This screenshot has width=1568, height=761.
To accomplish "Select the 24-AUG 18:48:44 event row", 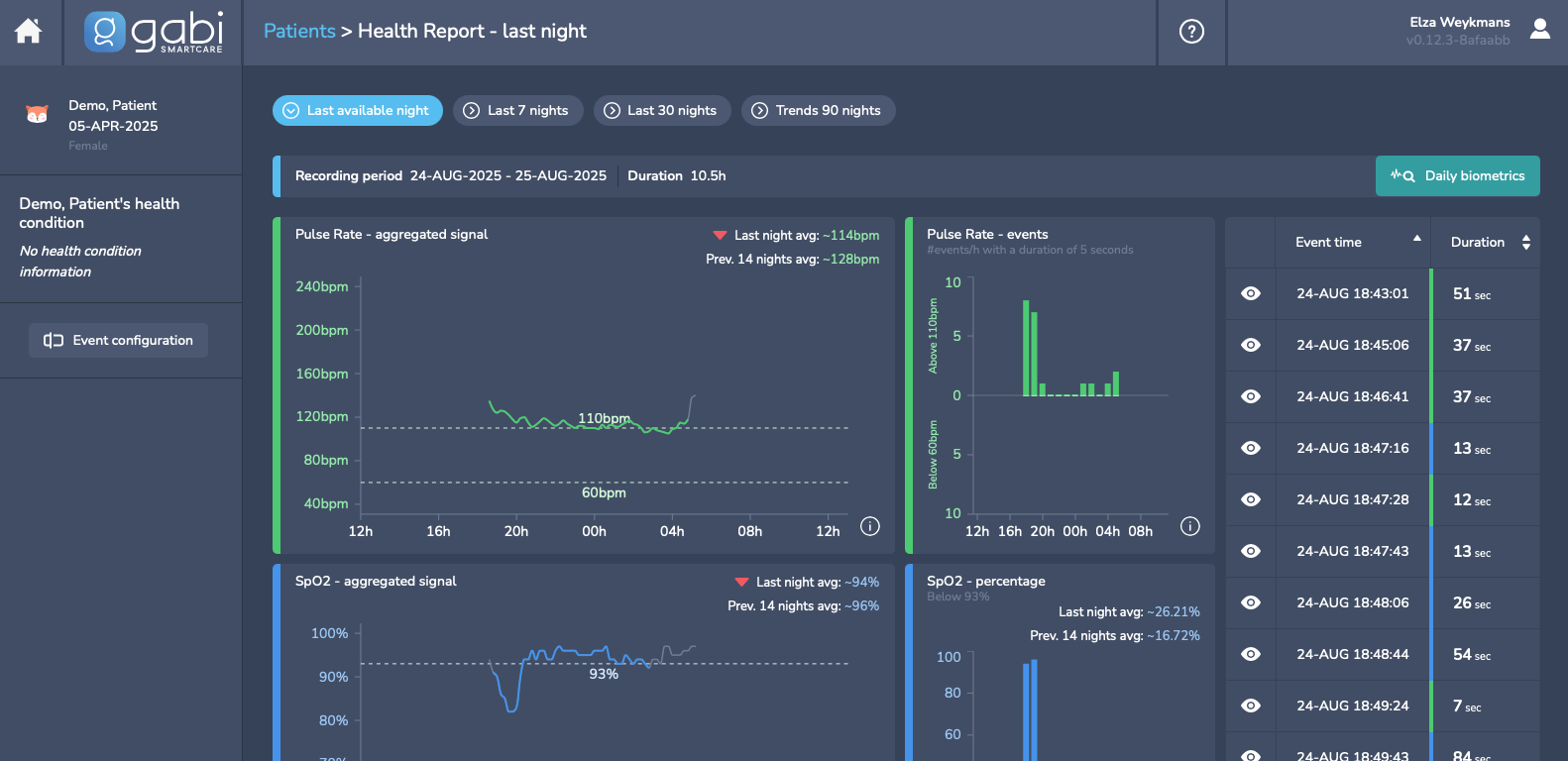I will pos(1352,654).
